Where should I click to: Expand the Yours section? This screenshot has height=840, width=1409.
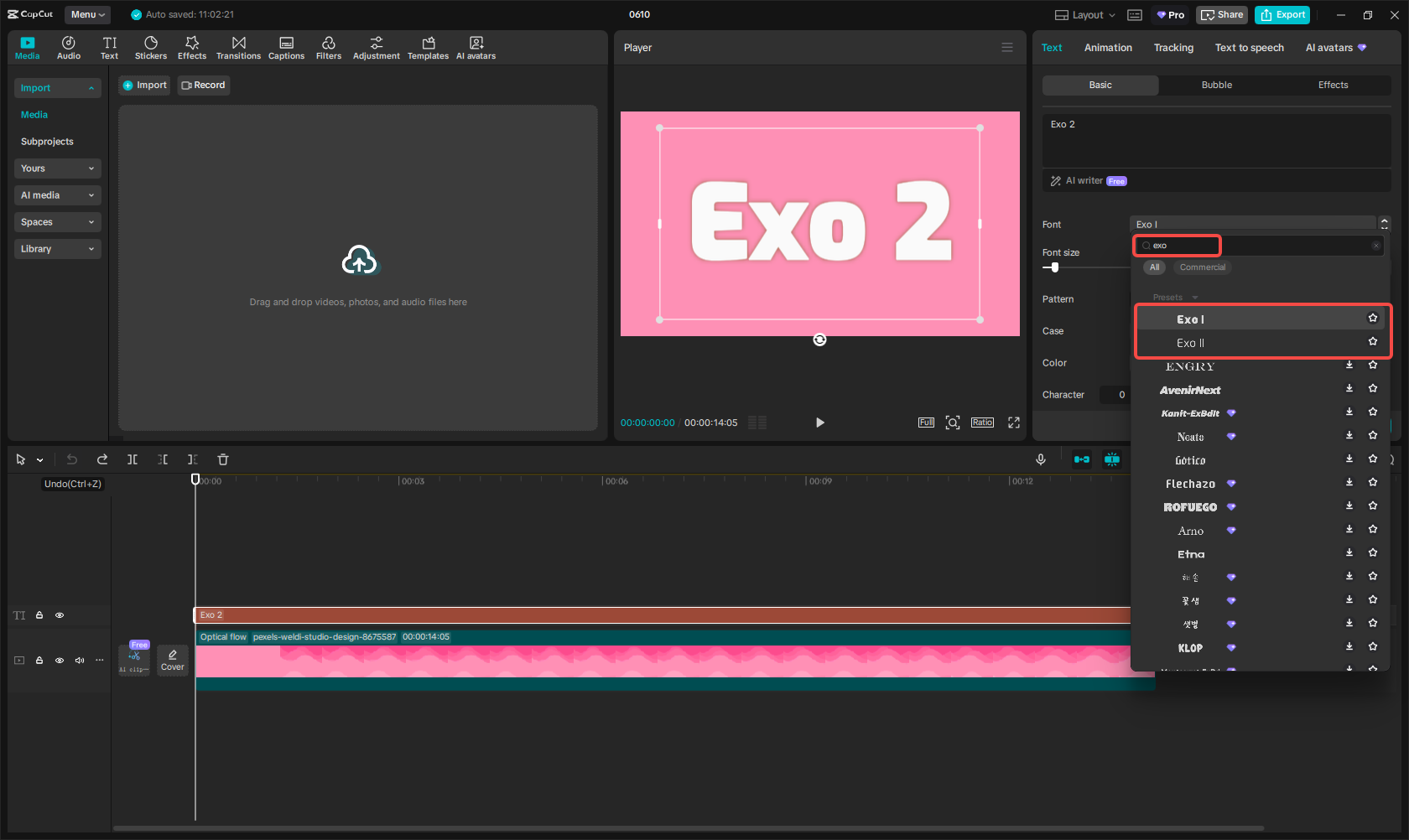(x=58, y=169)
